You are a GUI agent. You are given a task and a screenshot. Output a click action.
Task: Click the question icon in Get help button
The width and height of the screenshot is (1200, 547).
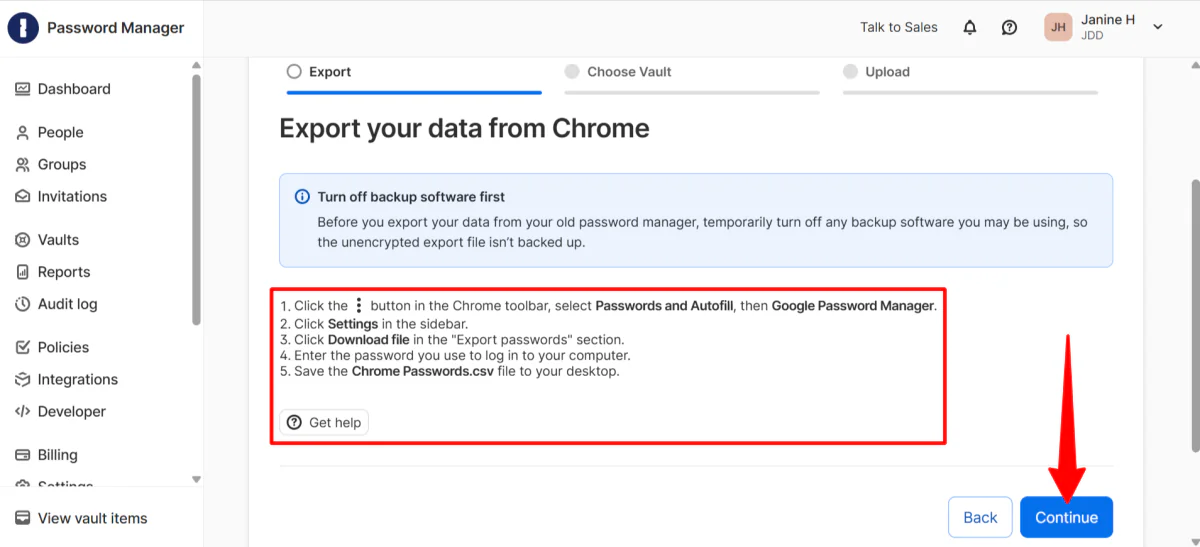point(294,423)
